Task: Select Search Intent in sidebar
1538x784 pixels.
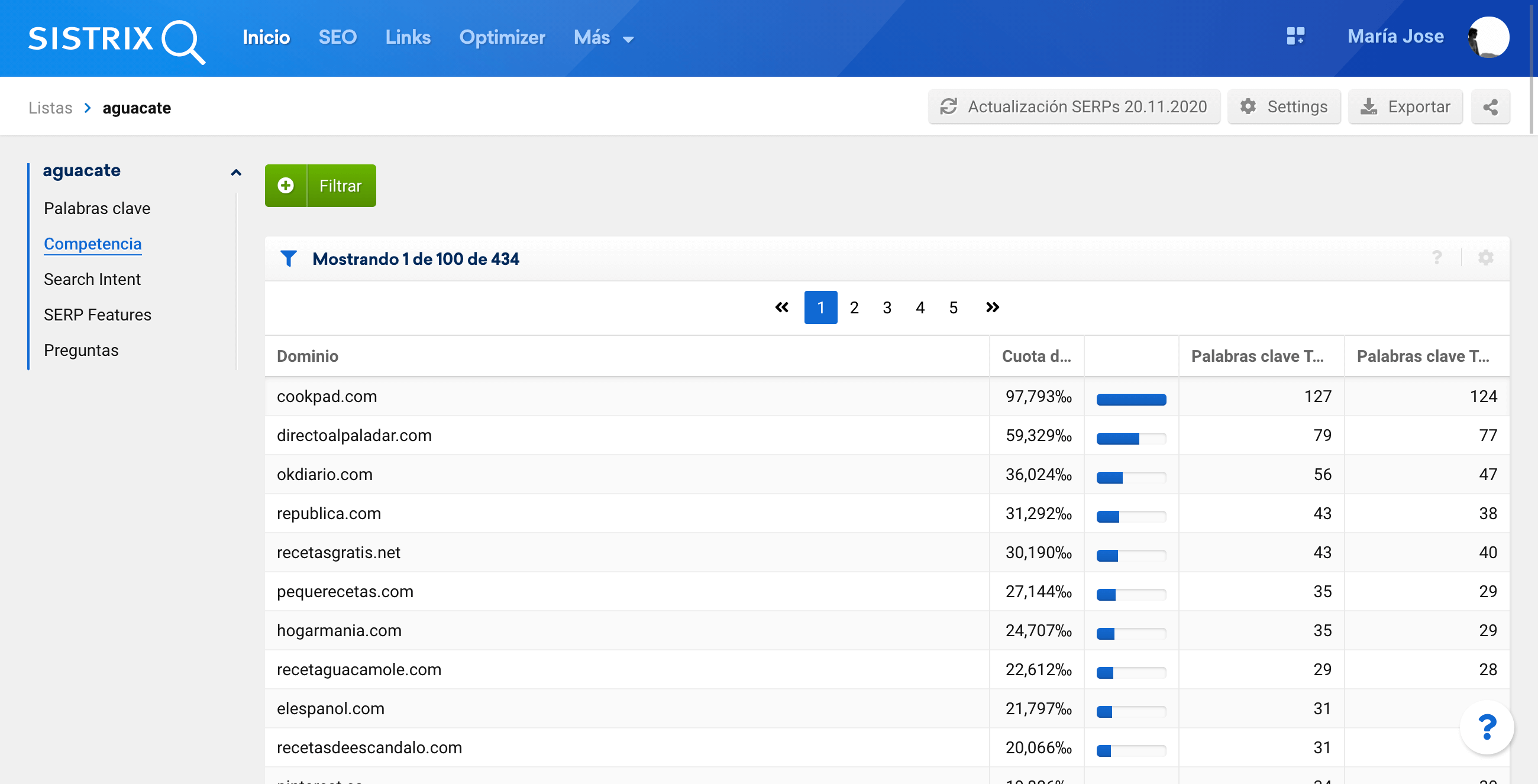Action: tap(92, 279)
